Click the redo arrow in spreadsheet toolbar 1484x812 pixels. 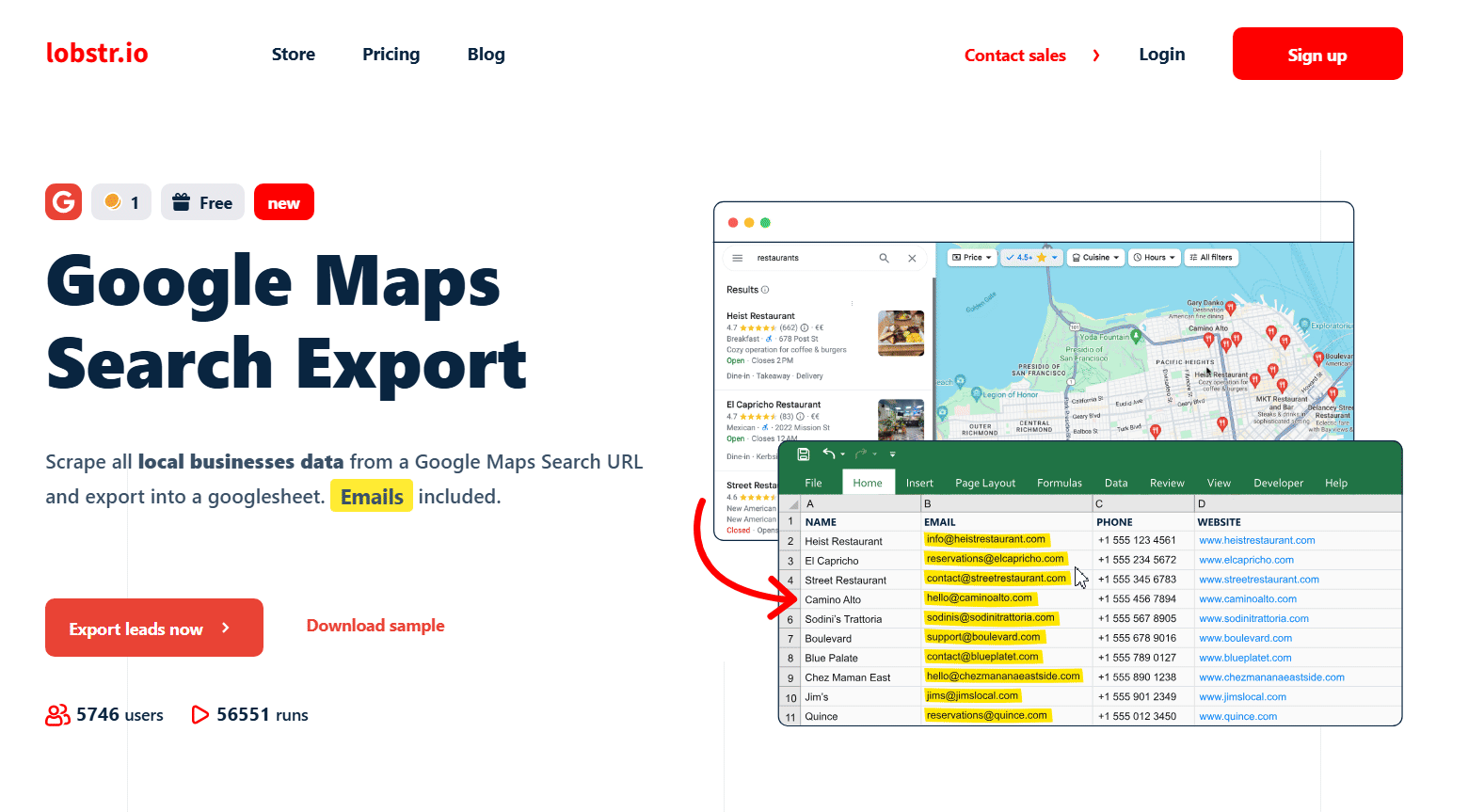[x=860, y=454]
